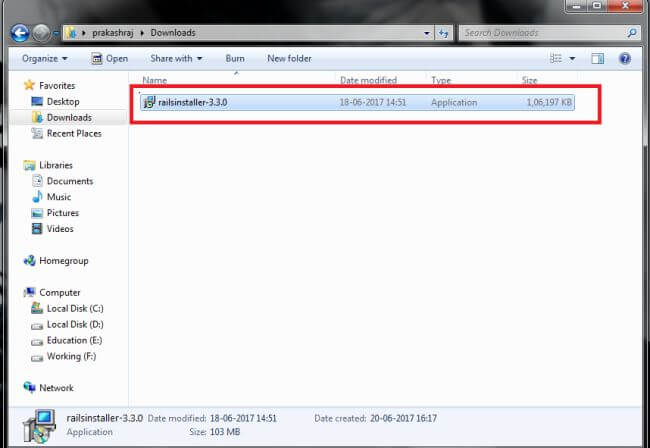
Task: Open recent locations dropdown beside Forward arrow
Action: pos(56,34)
